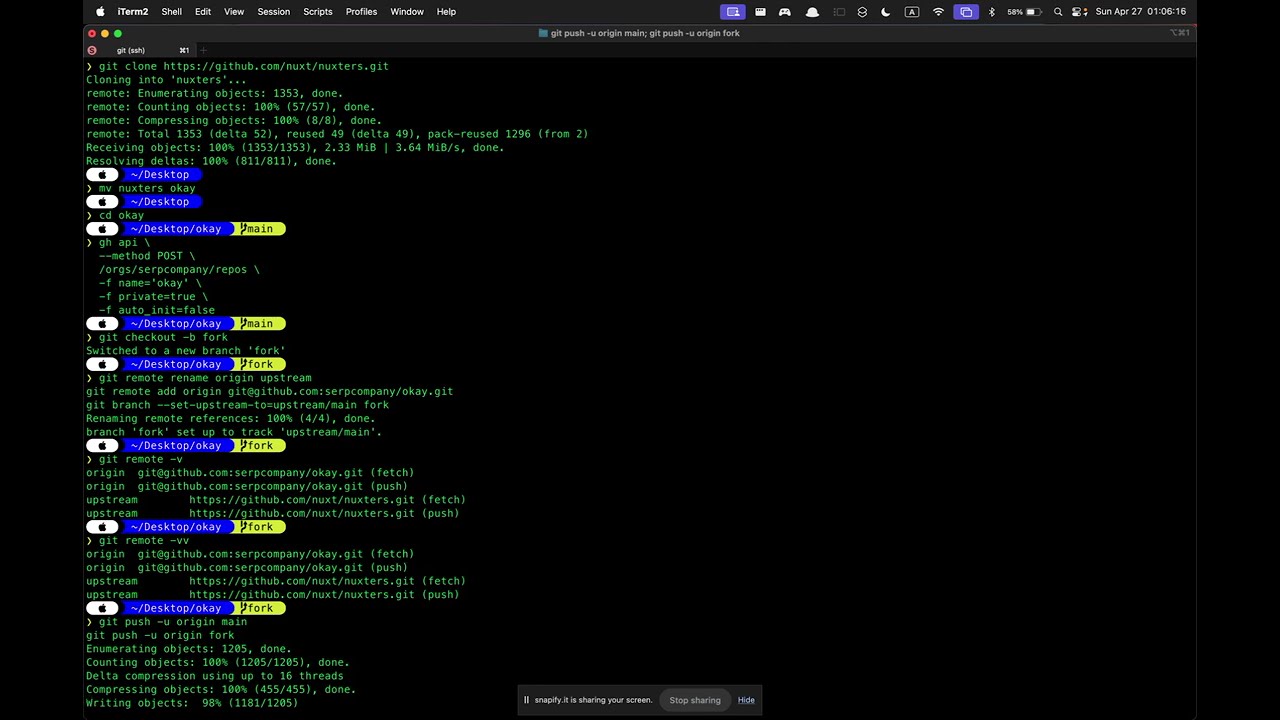The image size is (1280, 720).
Task: Click 'git remote rename origin upstream' command
Action: pyautogui.click(x=205, y=378)
